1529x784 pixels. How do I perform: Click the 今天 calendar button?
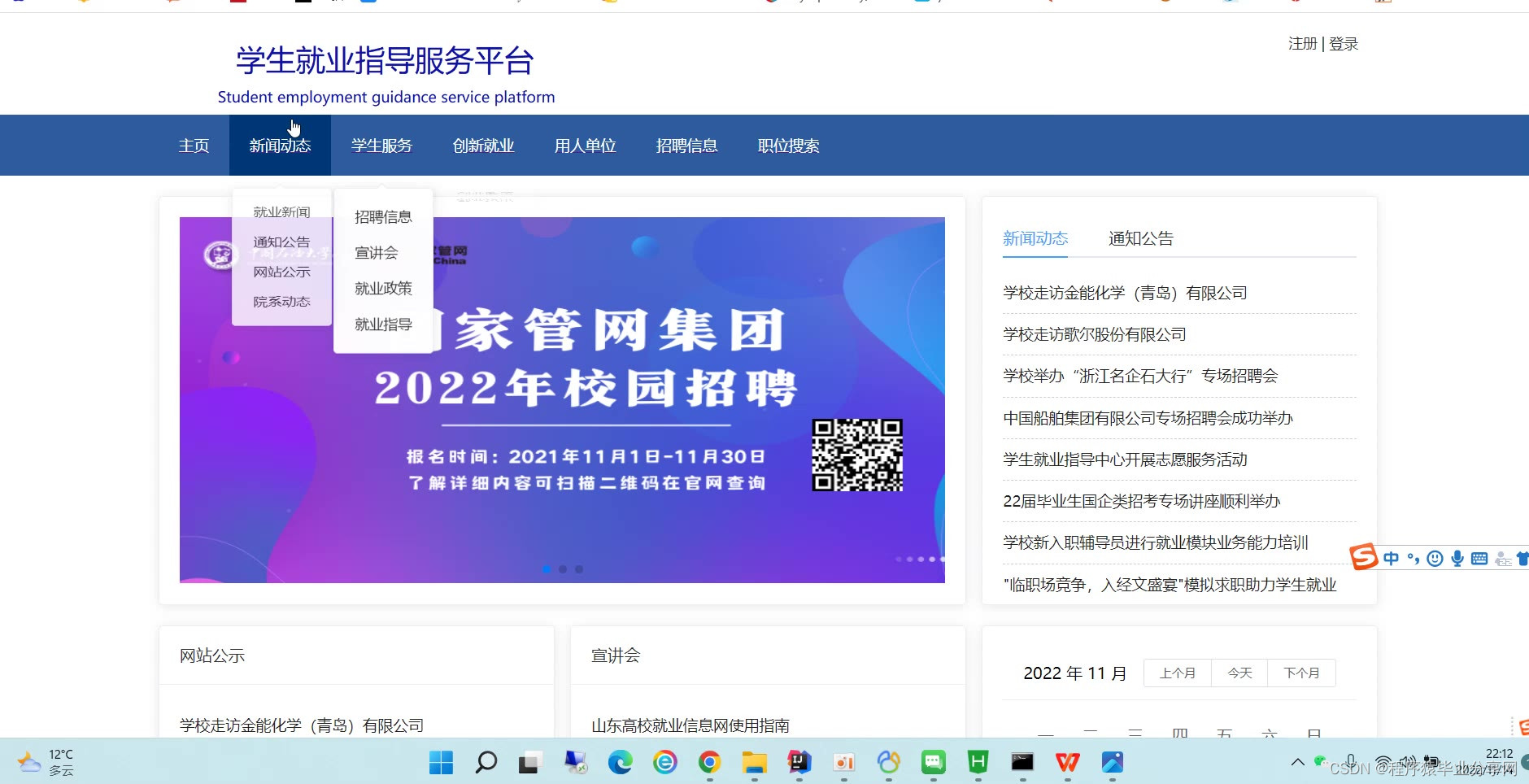pos(1239,673)
